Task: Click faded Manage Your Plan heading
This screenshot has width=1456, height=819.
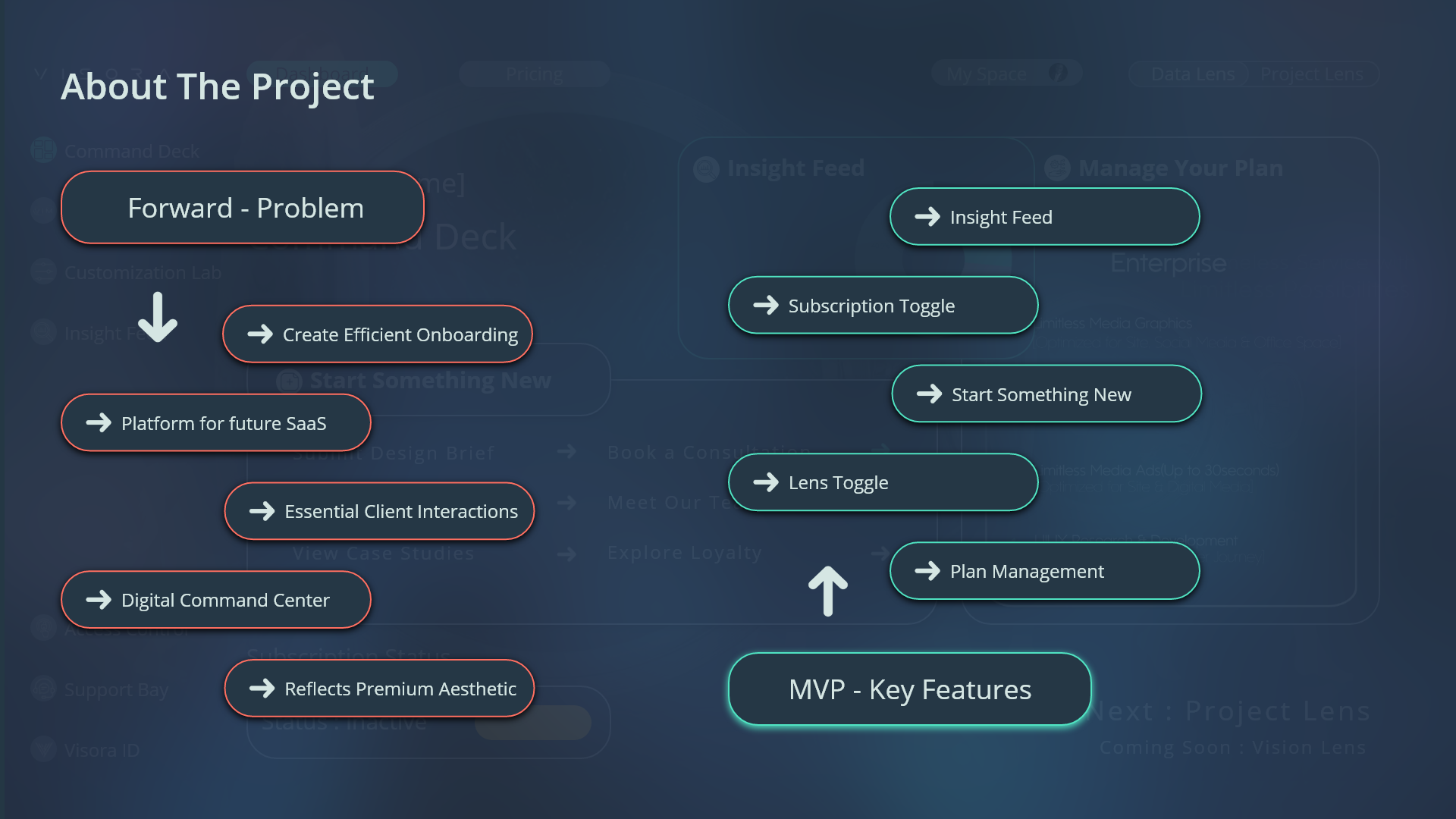Action: [x=1181, y=168]
